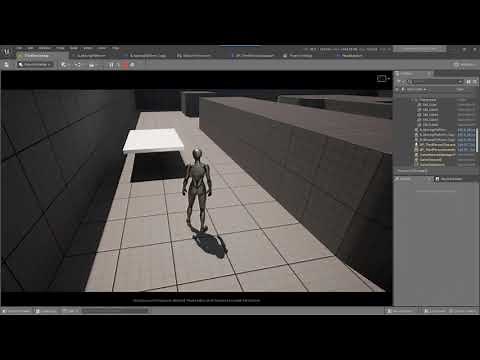Image resolution: width=480 pixels, height=360 pixels.
Task: Open the Edit menu
Action: 30,48
